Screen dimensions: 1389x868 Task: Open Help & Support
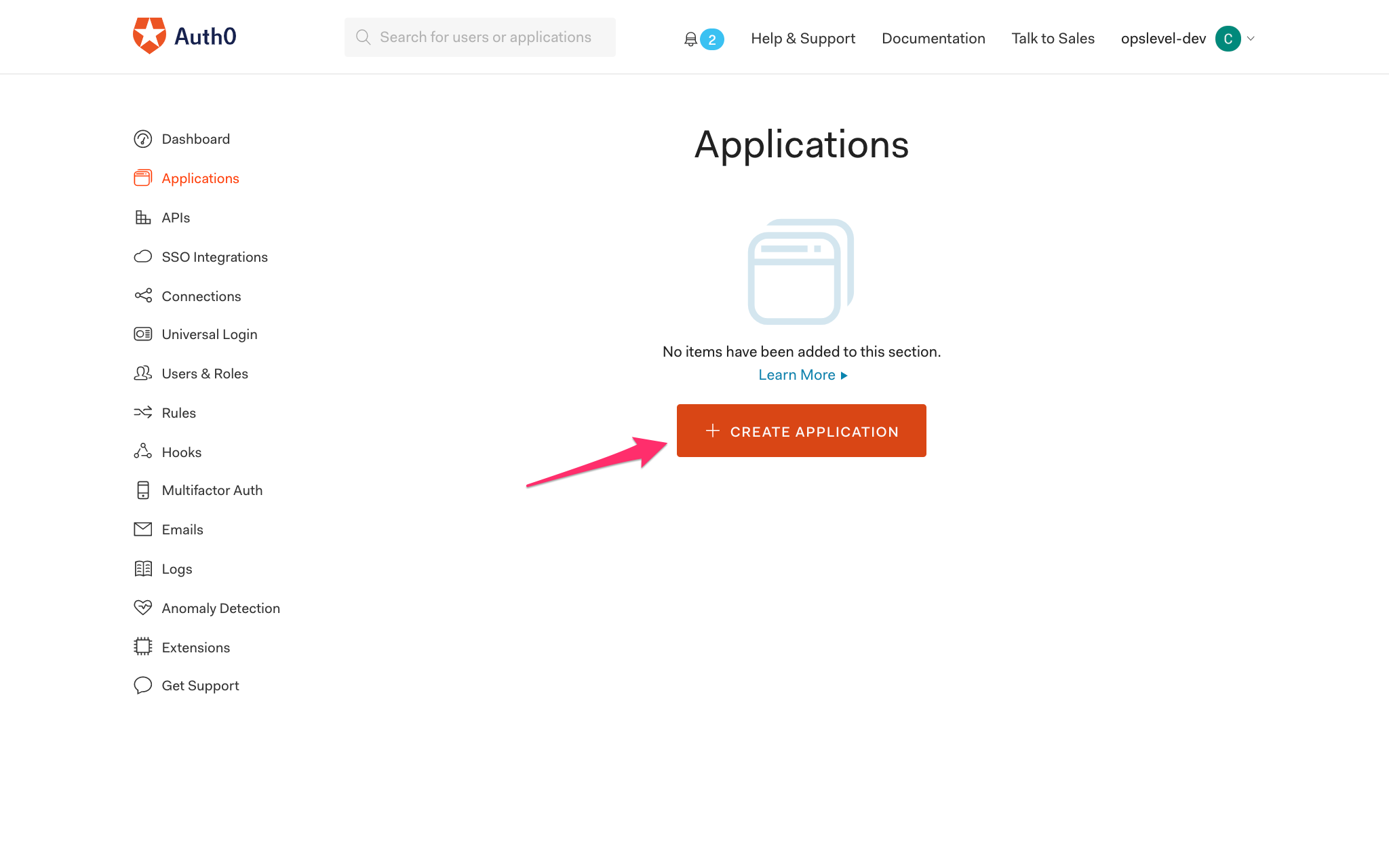pos(802,38)
